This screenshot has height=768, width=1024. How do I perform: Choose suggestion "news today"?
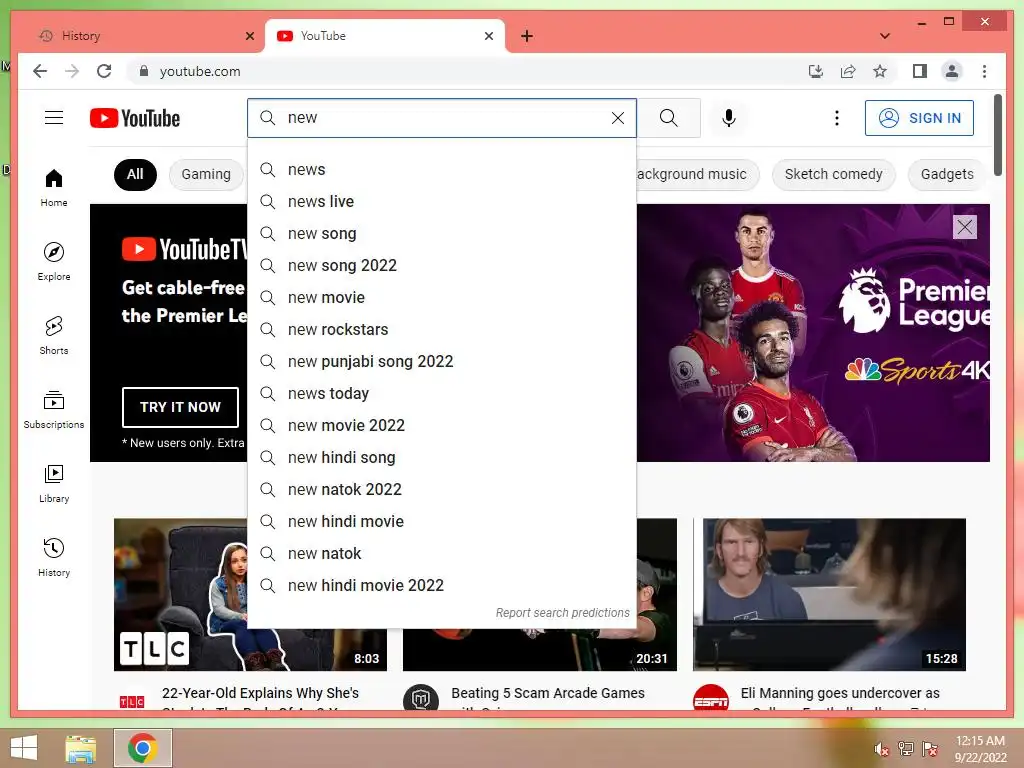pyautogui.click(x=442, y=394)
